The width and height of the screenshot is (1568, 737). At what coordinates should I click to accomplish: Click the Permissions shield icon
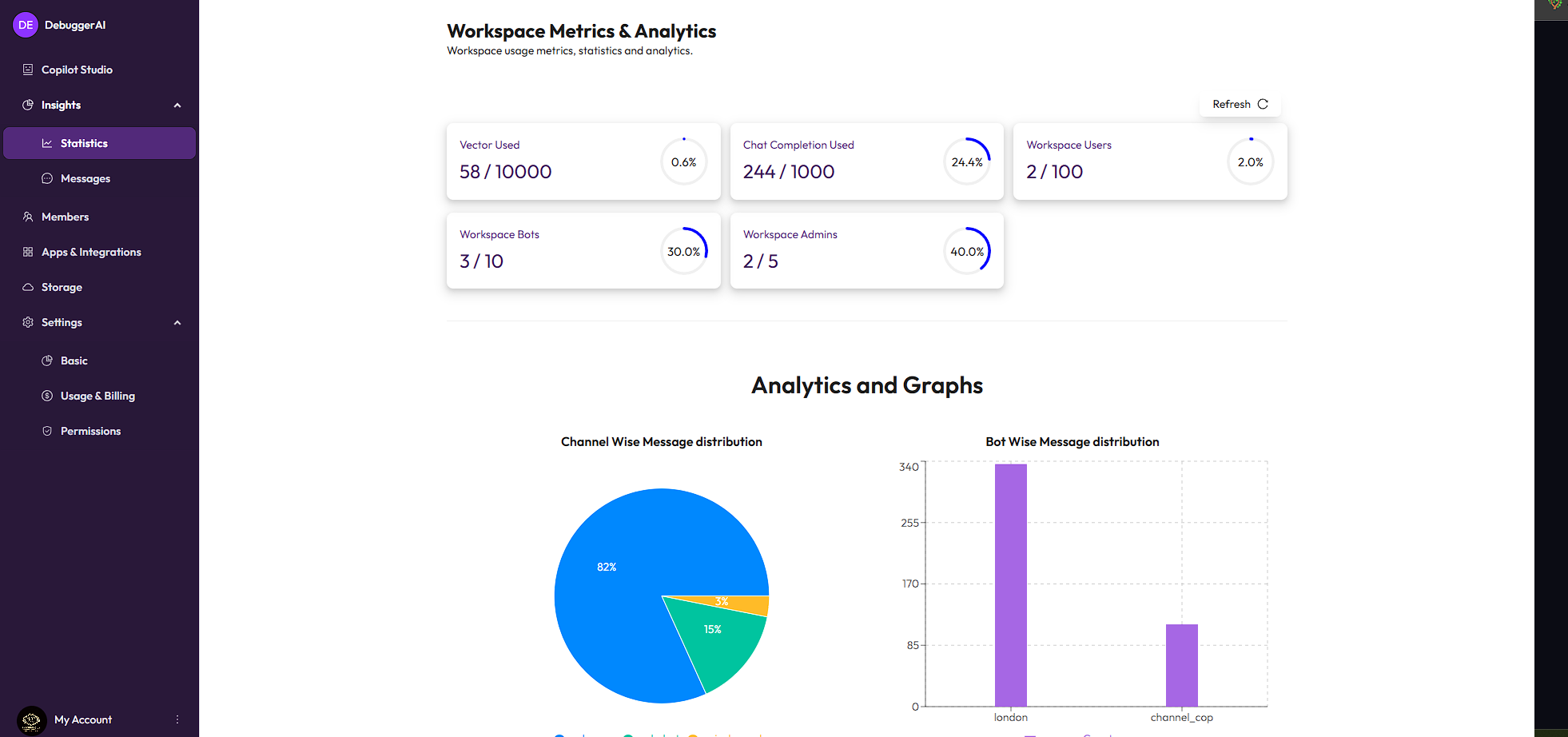pos(47,431)
